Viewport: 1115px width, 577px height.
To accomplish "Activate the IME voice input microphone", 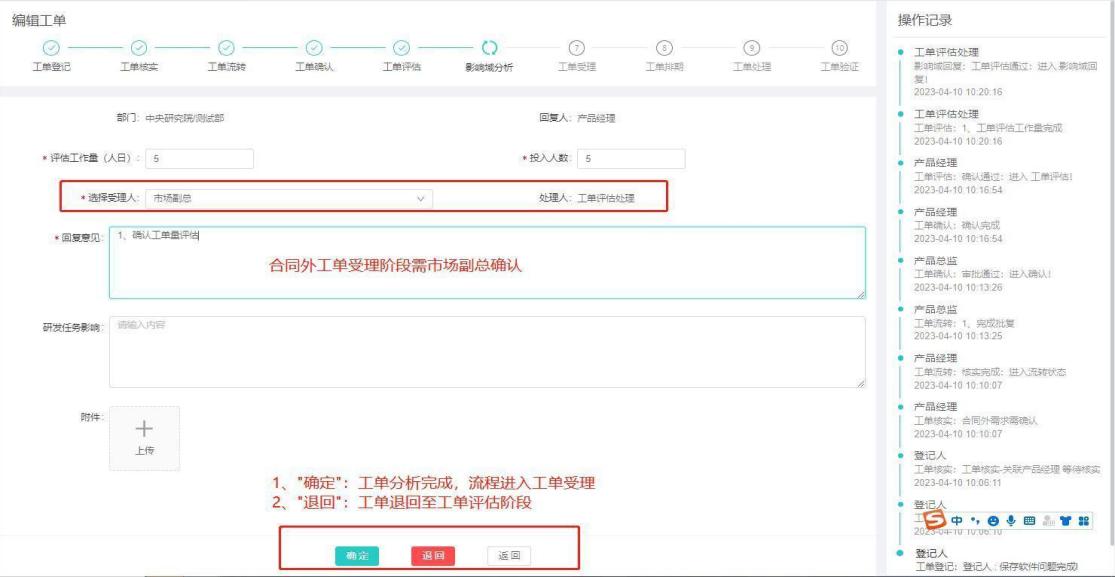I will 1010,521.
